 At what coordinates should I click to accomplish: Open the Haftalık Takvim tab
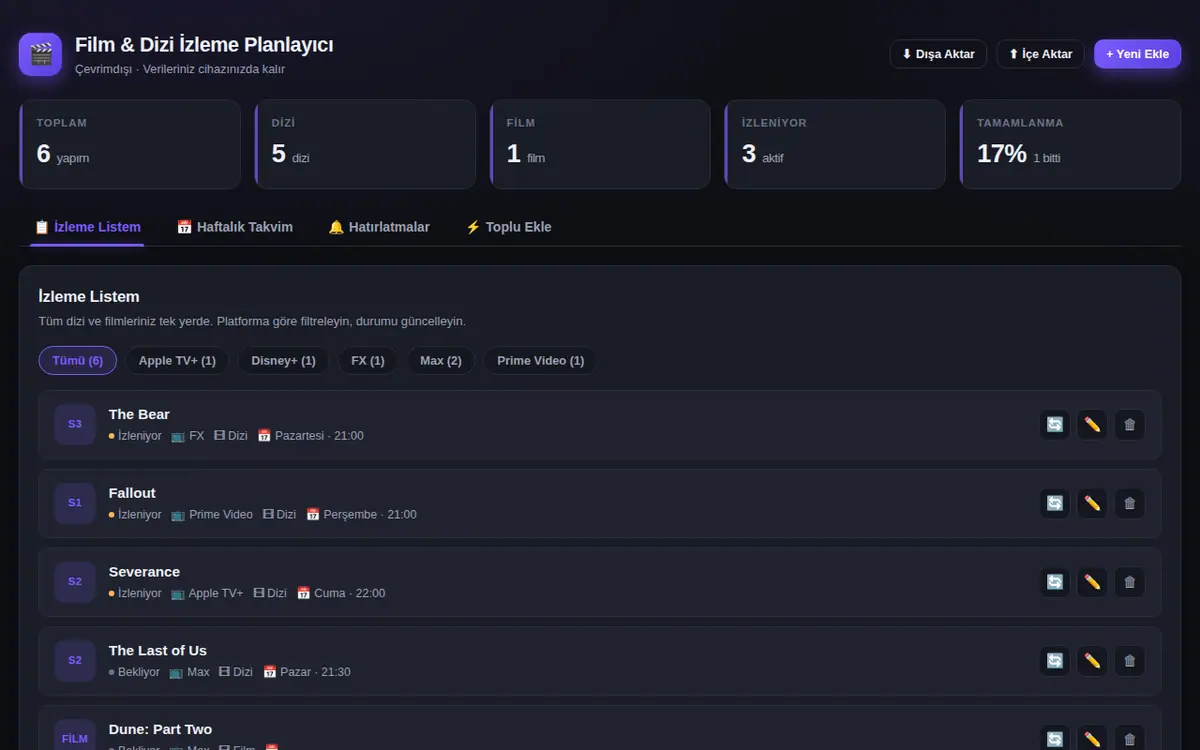click(235, 227)
